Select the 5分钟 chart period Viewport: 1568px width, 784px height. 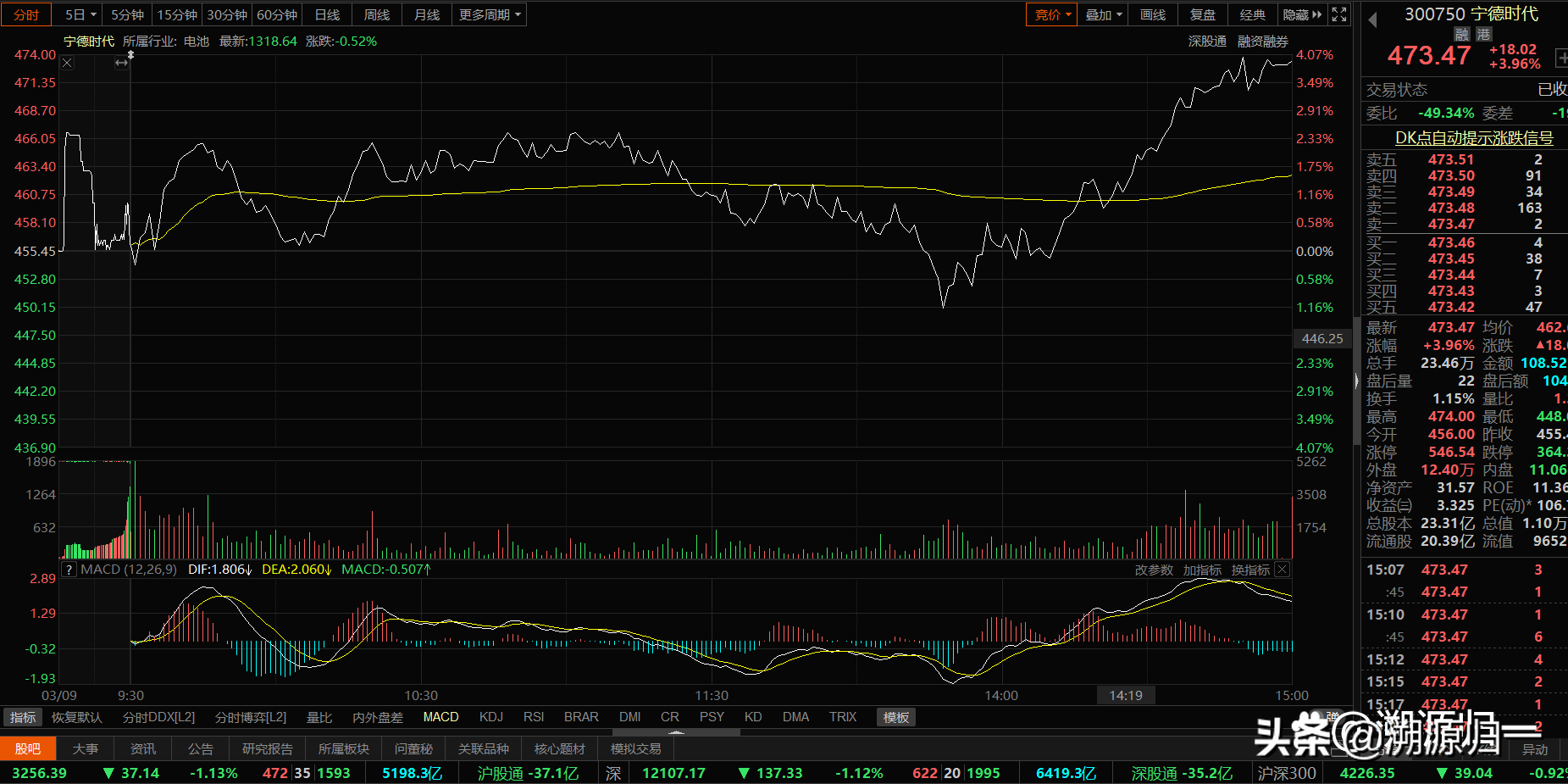(128, 14)
